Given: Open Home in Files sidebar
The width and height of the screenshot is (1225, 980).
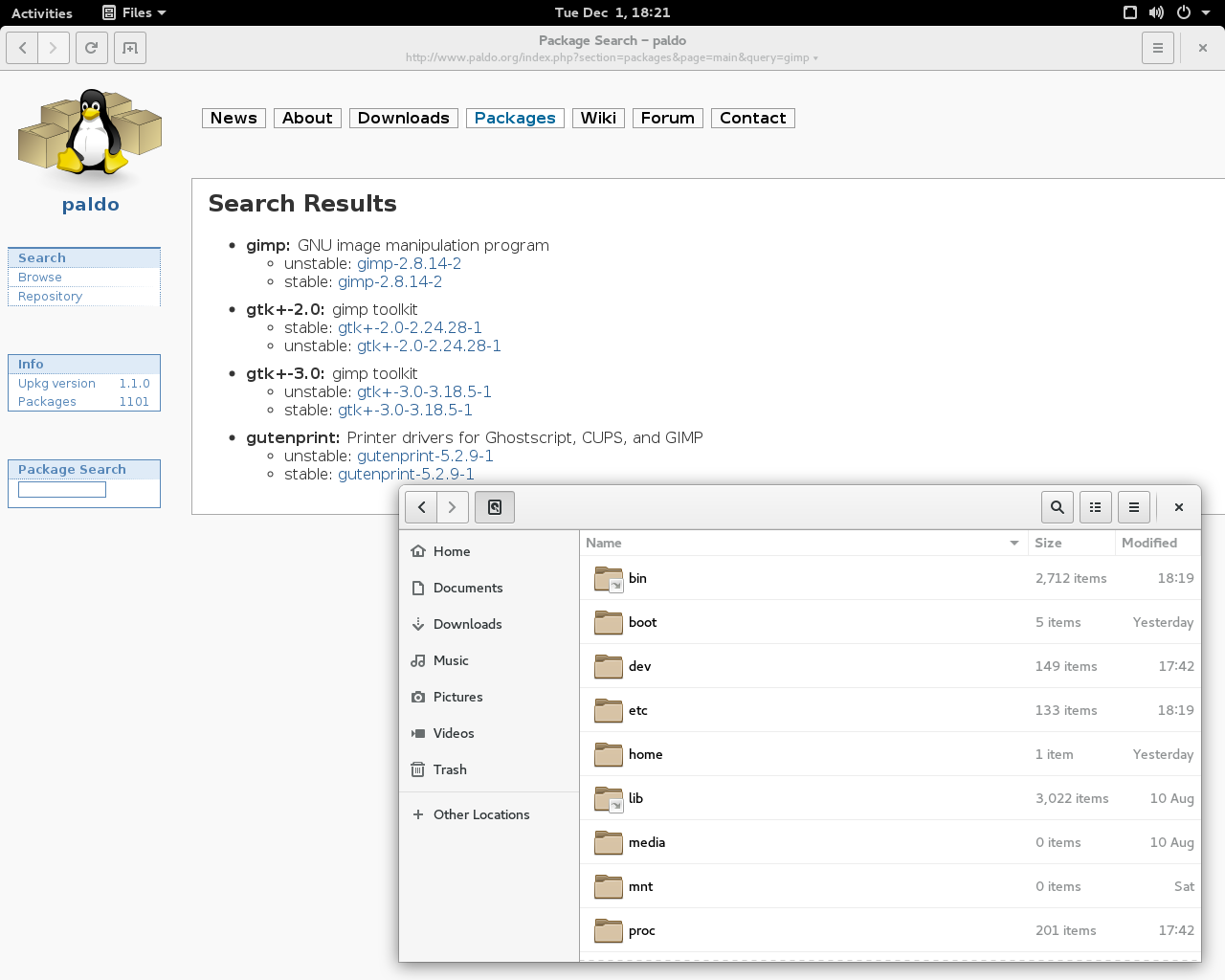Looking at the screenshot, I should tap(489, 551).
